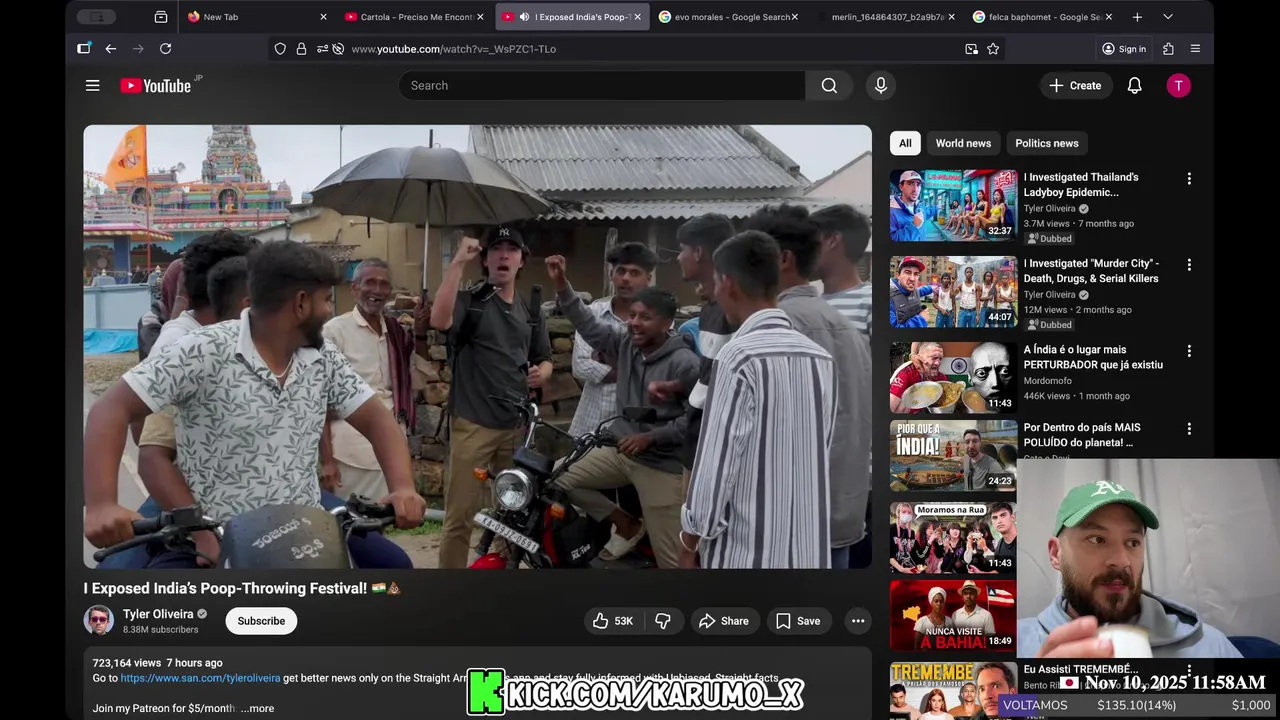Screen dimensions: 1280x720
Task: Open the list all tabs chevron
Action: (x=1167, y=17)
